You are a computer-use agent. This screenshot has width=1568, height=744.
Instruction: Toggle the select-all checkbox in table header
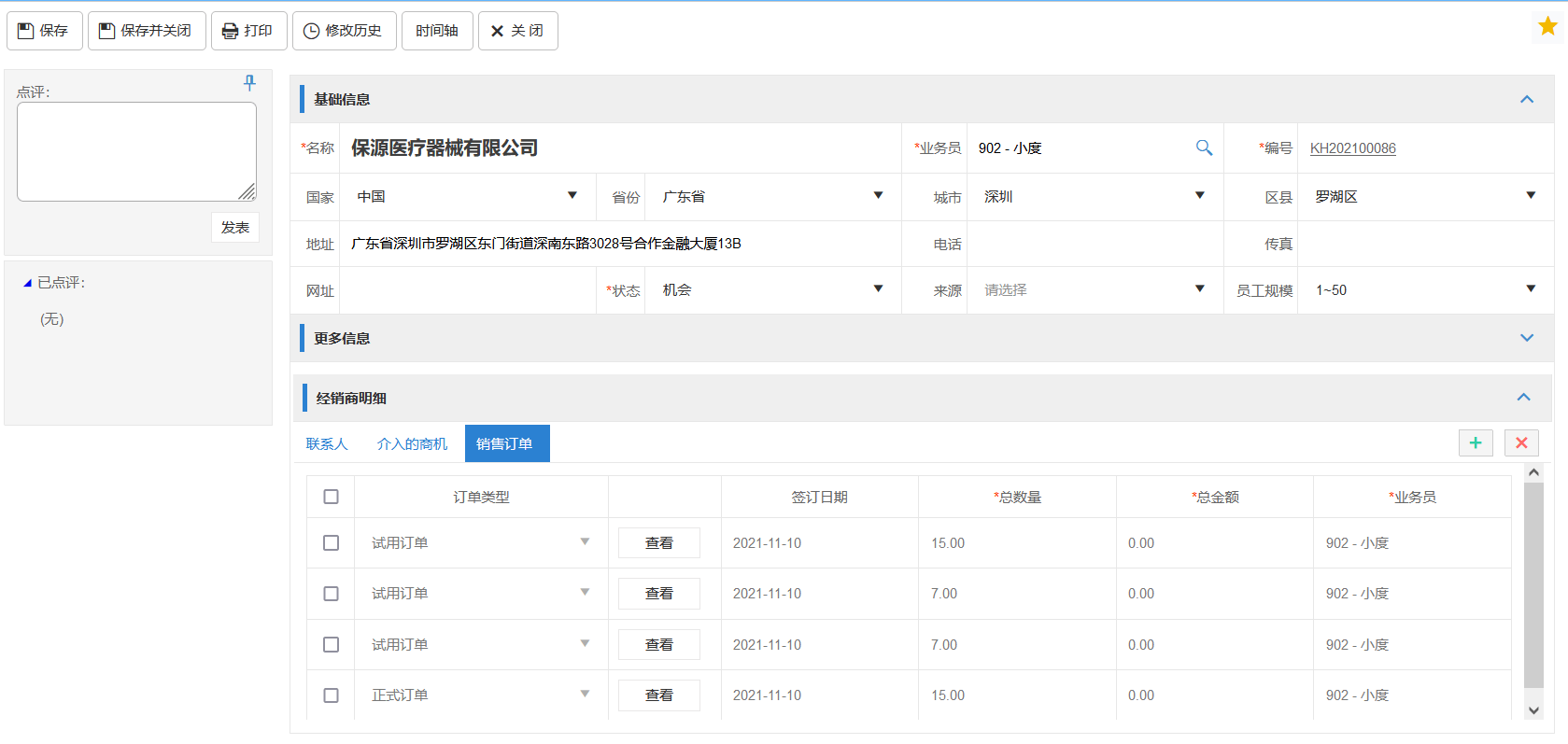(x=331, y=497)
